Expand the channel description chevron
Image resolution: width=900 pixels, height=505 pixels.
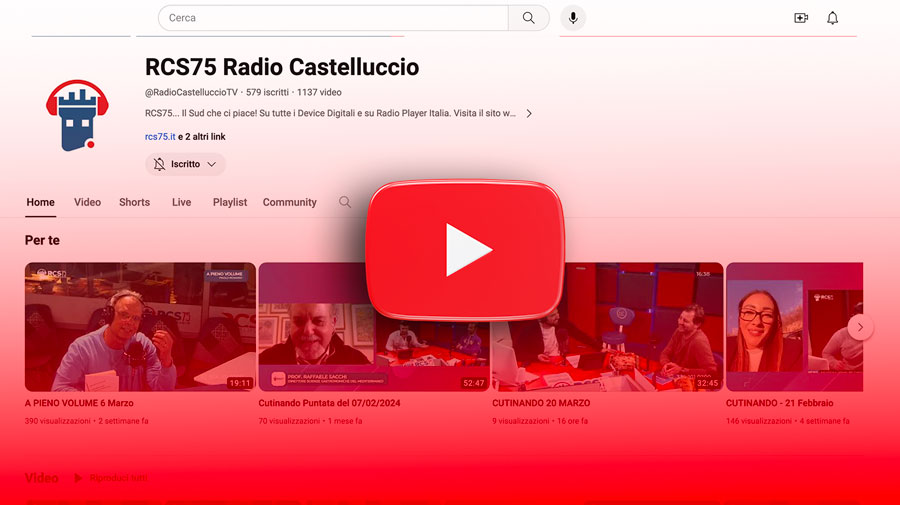[x=529, y=114]
